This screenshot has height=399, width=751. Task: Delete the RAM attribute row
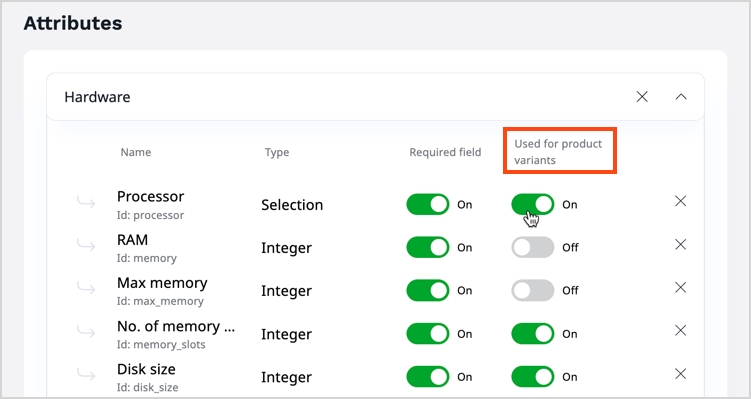pos(681,244)
